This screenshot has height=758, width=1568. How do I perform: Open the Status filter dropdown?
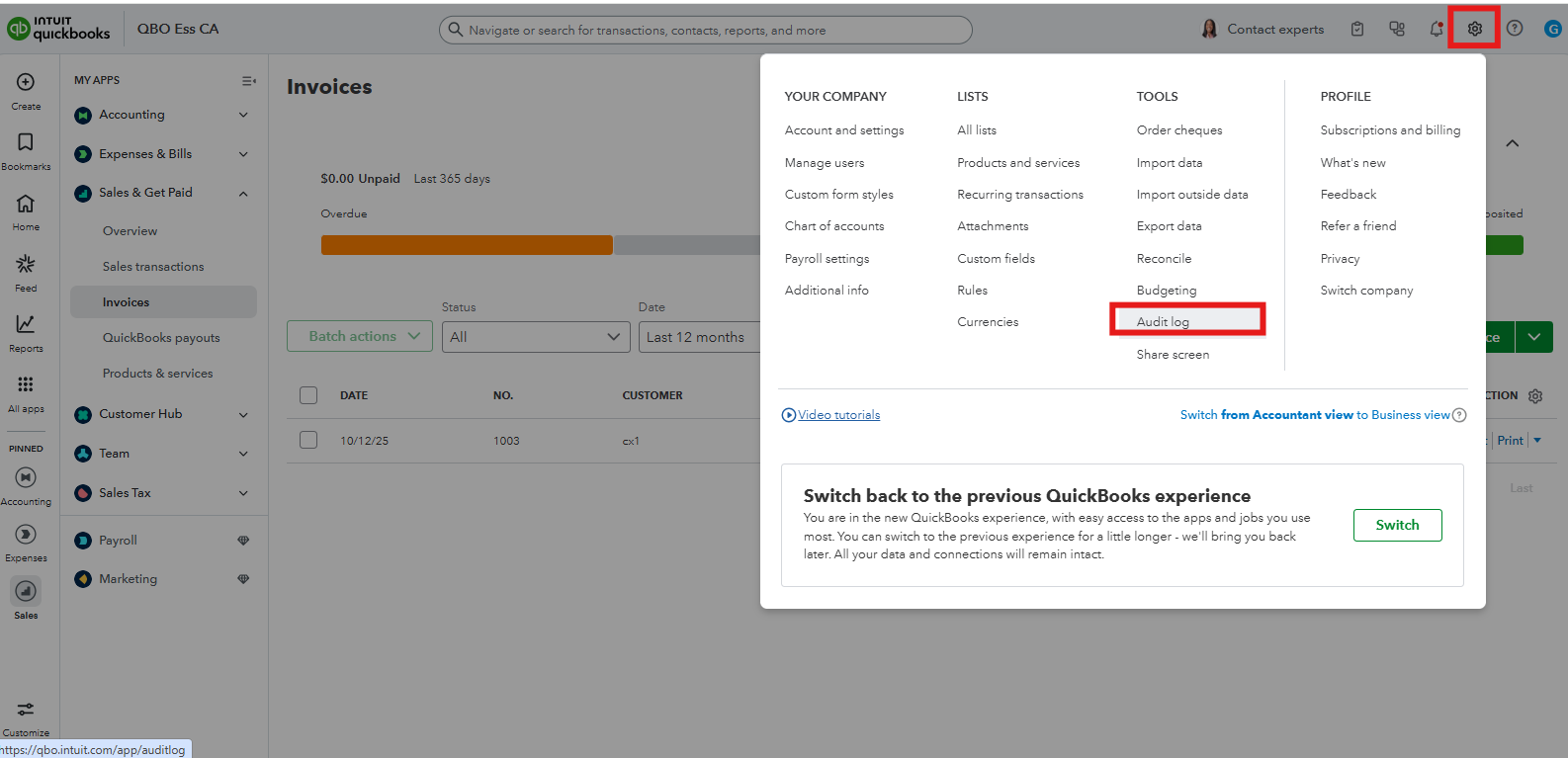(536, 337)
